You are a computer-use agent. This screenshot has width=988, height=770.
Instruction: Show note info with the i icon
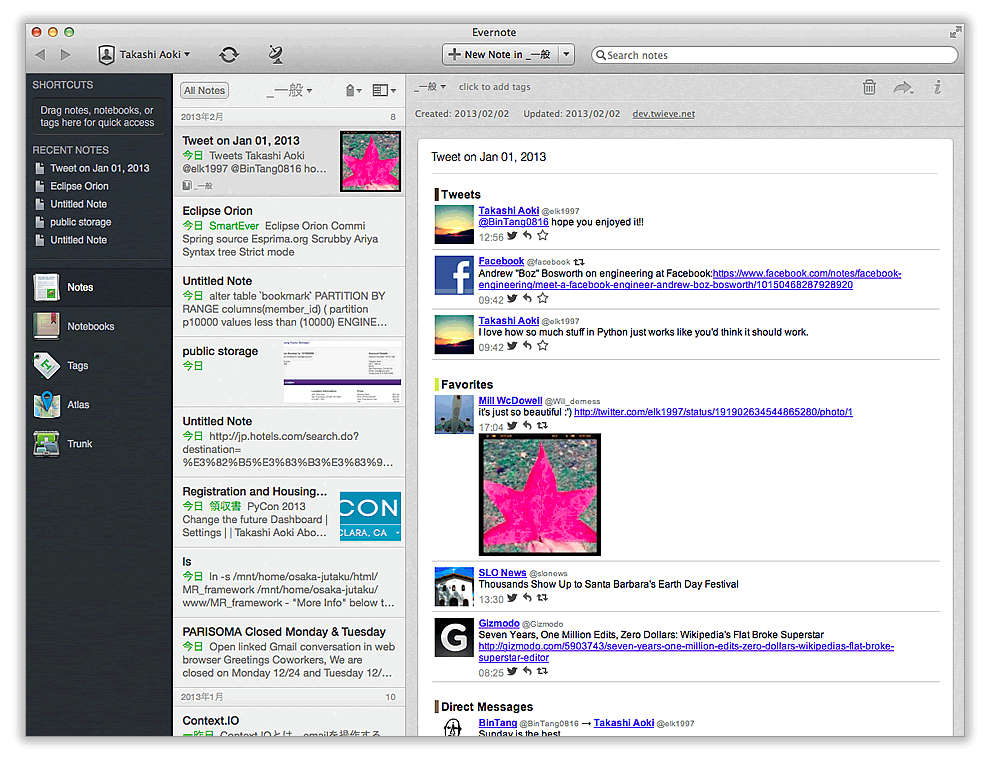(x=938, y=87)
